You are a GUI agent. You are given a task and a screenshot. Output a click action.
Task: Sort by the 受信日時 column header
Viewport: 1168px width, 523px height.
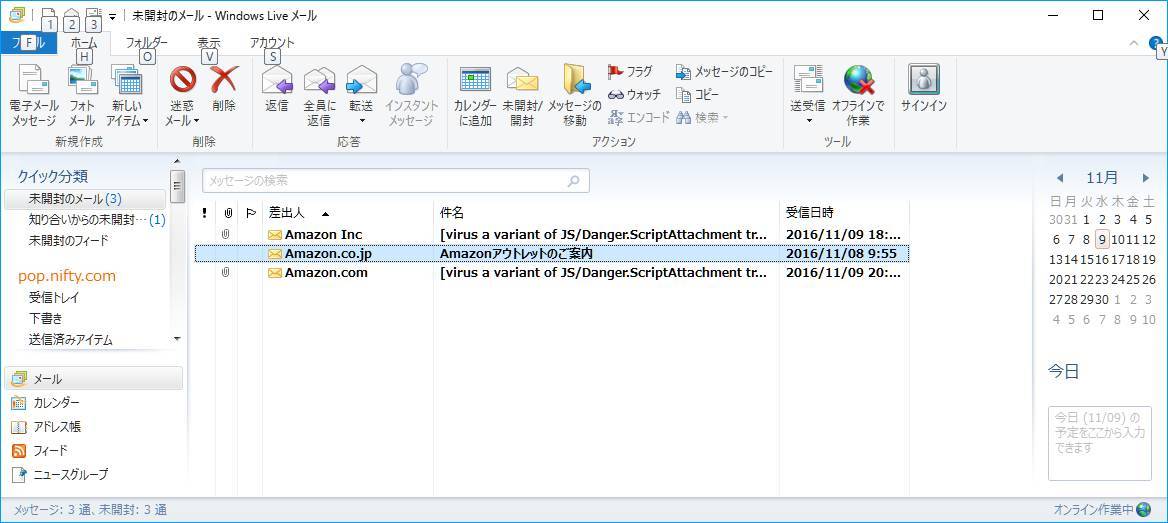[x=844, y=213]
